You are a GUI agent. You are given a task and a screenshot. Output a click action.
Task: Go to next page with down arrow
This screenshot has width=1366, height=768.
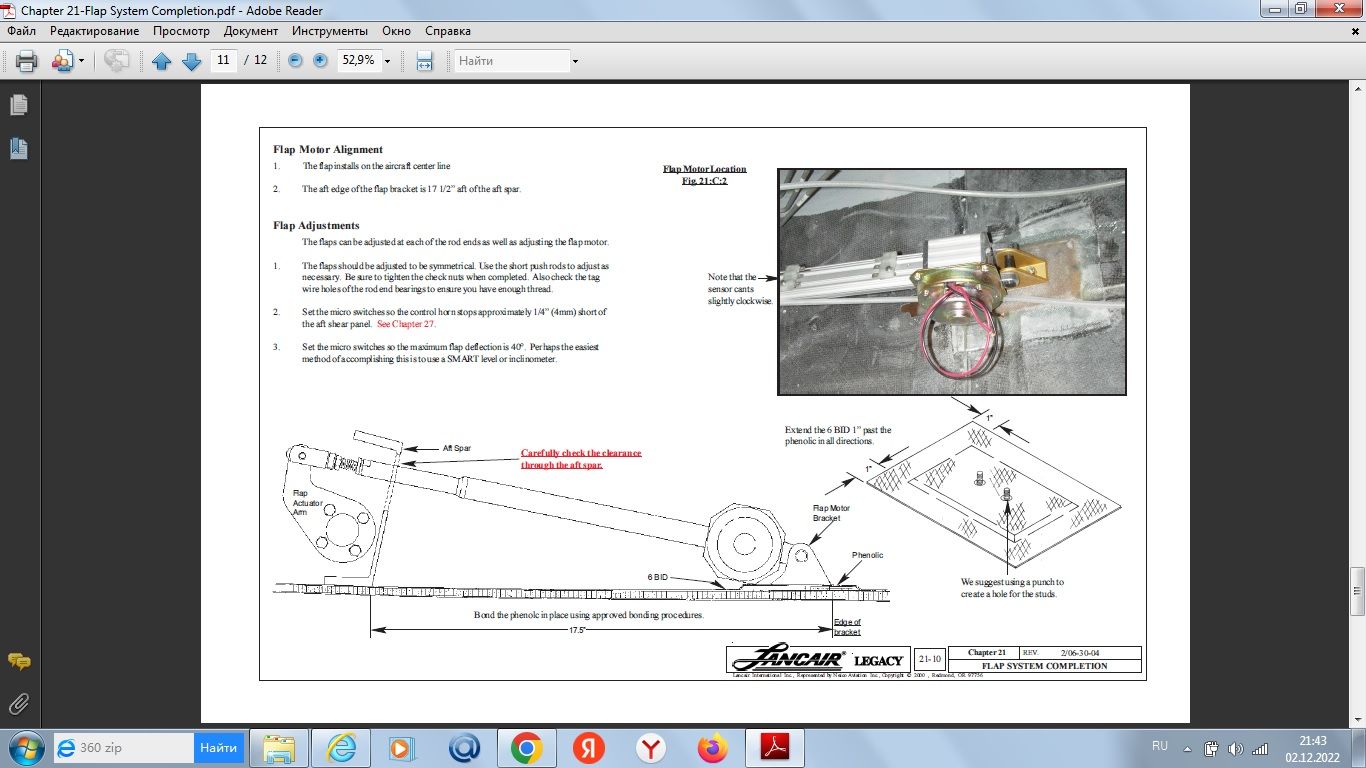tap(191, 61)
